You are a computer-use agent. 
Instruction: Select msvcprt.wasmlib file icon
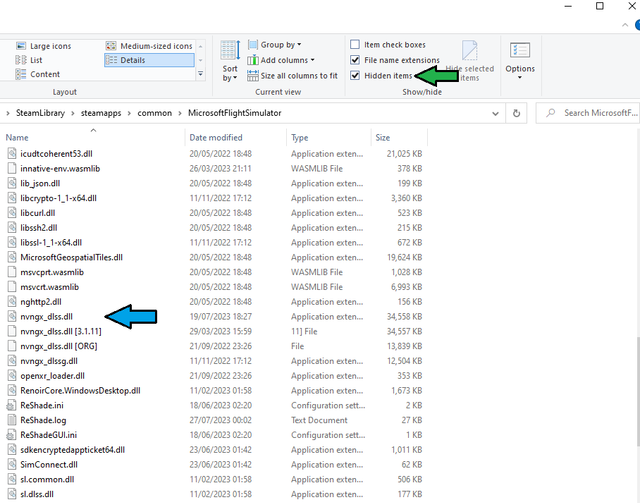(12, 272)
